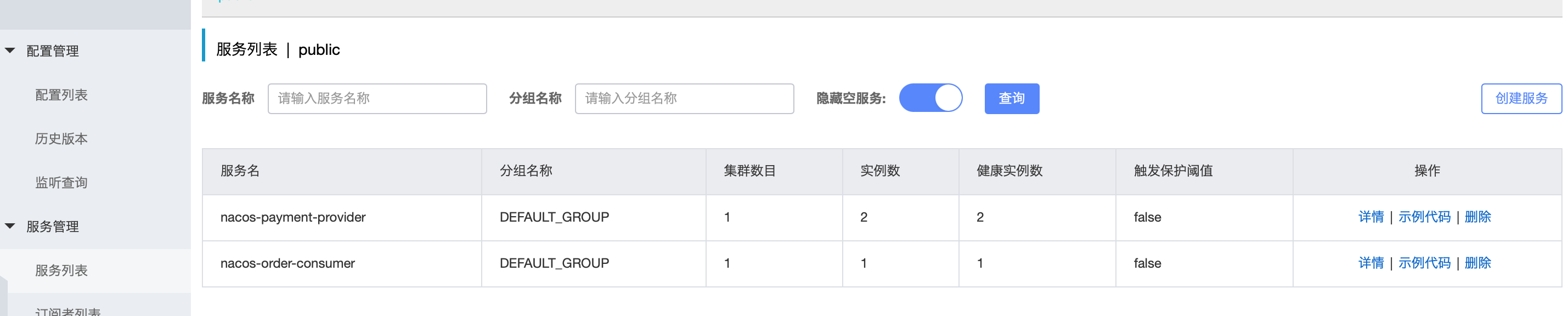Open 历史版本 in sidebar

[x=61, y=139]
